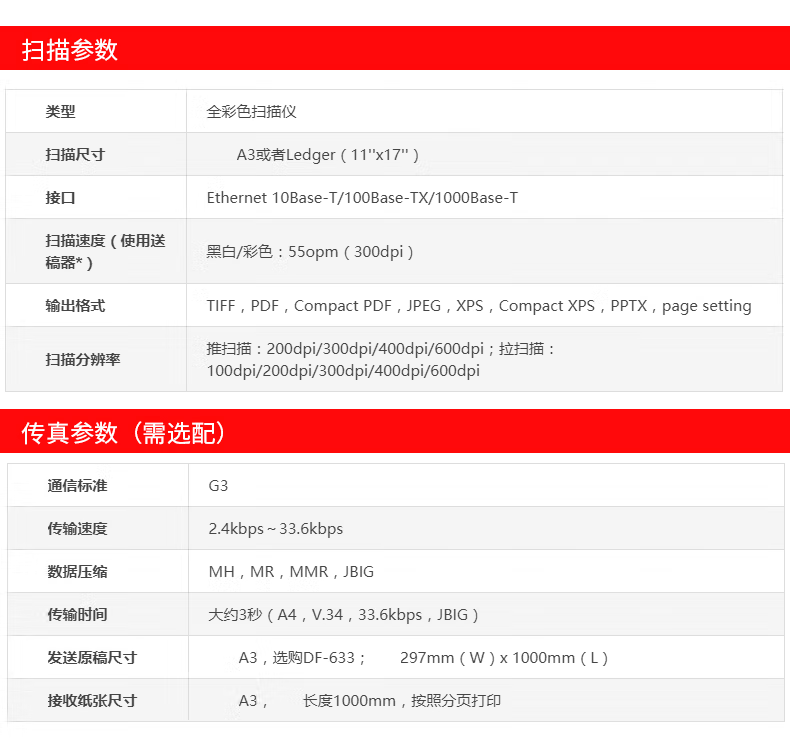Select the 扫描分辨率 row label
Screen dimensions: 790x753
pyautogui.click(x=82, y=359)
